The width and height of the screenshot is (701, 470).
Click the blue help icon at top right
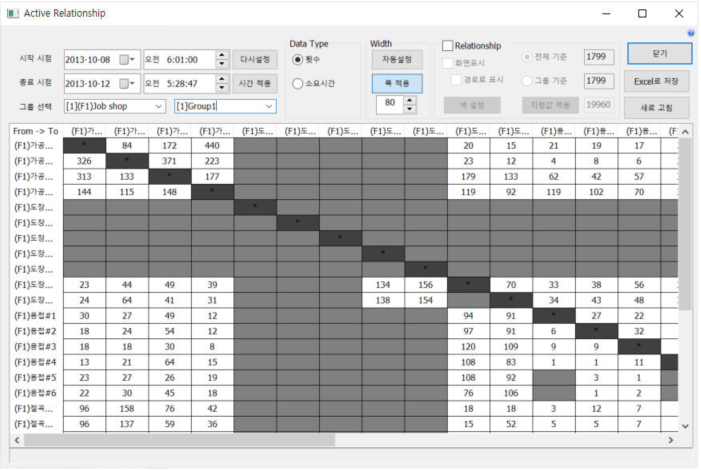tap(691, 33)
